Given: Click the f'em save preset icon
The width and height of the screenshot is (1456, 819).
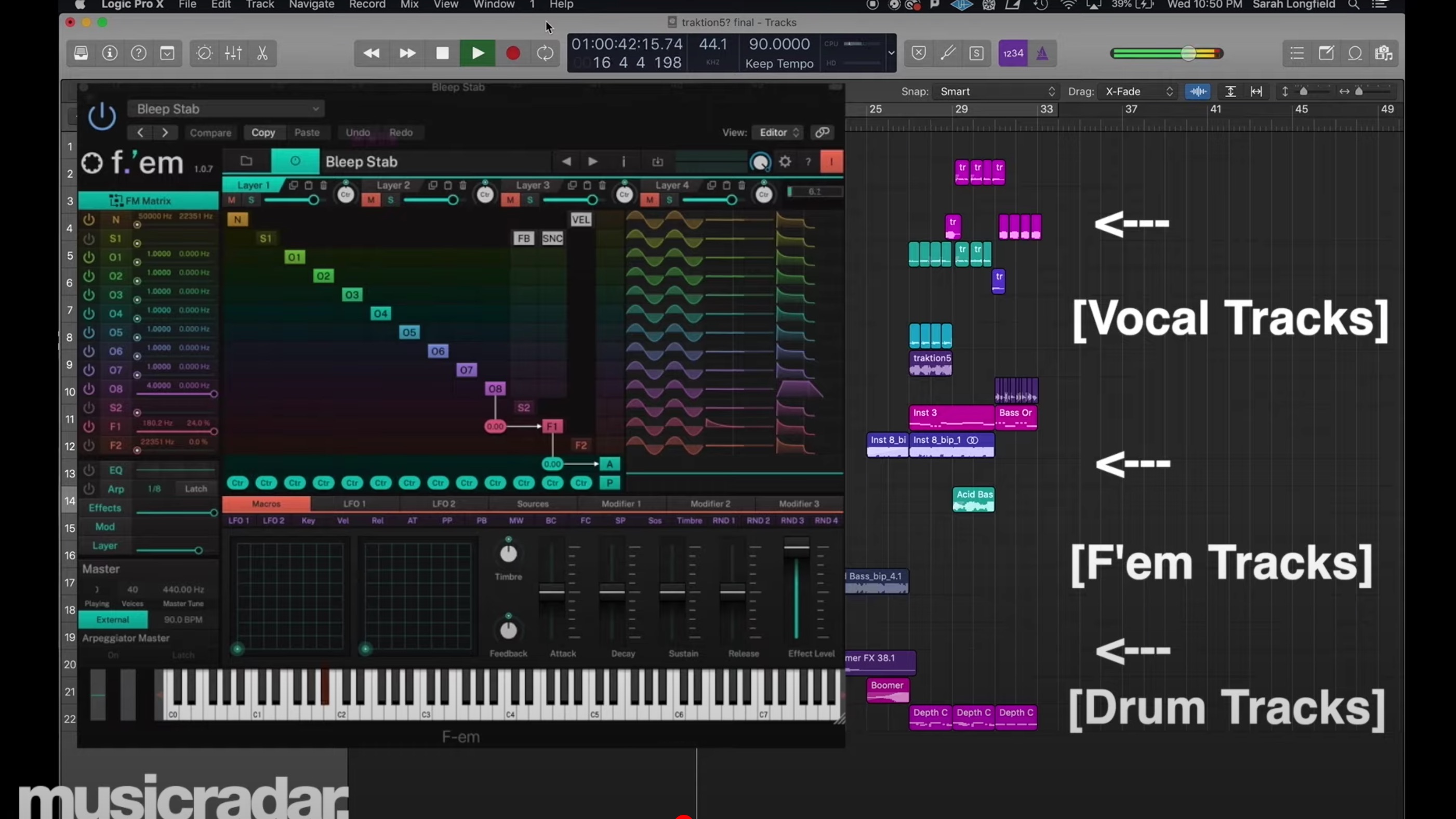Looking at the screenshot, I should click(x=657, y=162).
